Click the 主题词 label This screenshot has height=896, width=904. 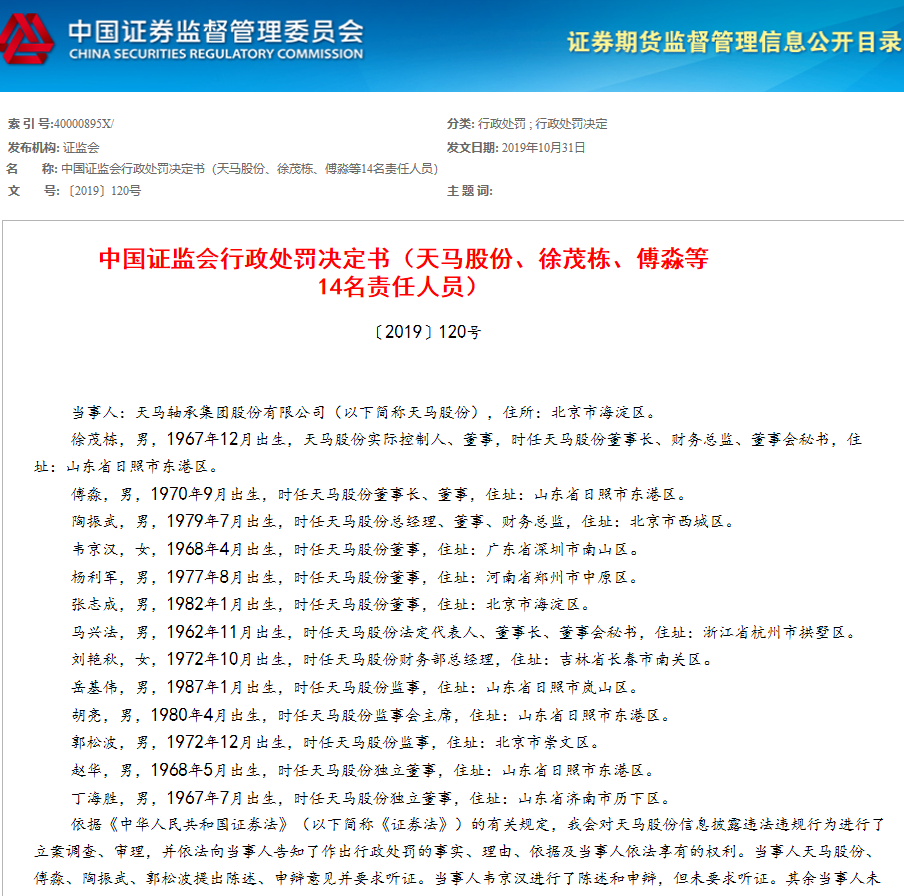(469, 191)
